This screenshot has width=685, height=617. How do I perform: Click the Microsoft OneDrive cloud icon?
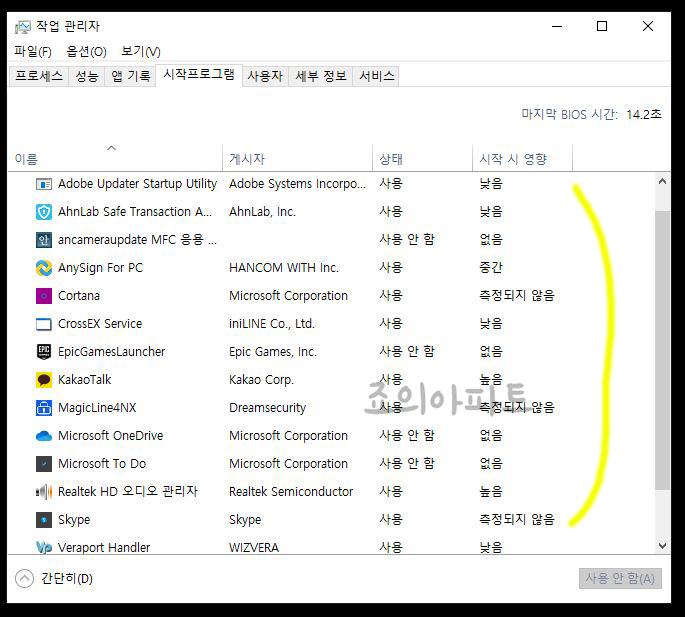coord(44,436)
